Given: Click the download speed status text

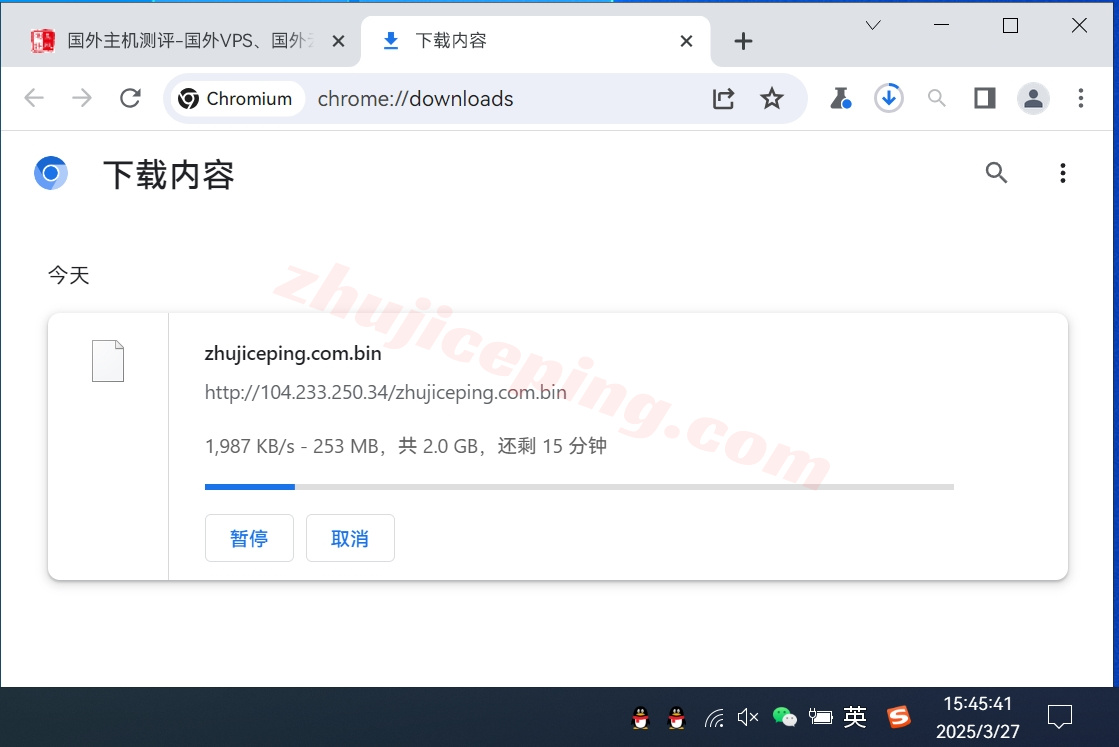Looking at the screenshot, I should click(x=405, y=446).
